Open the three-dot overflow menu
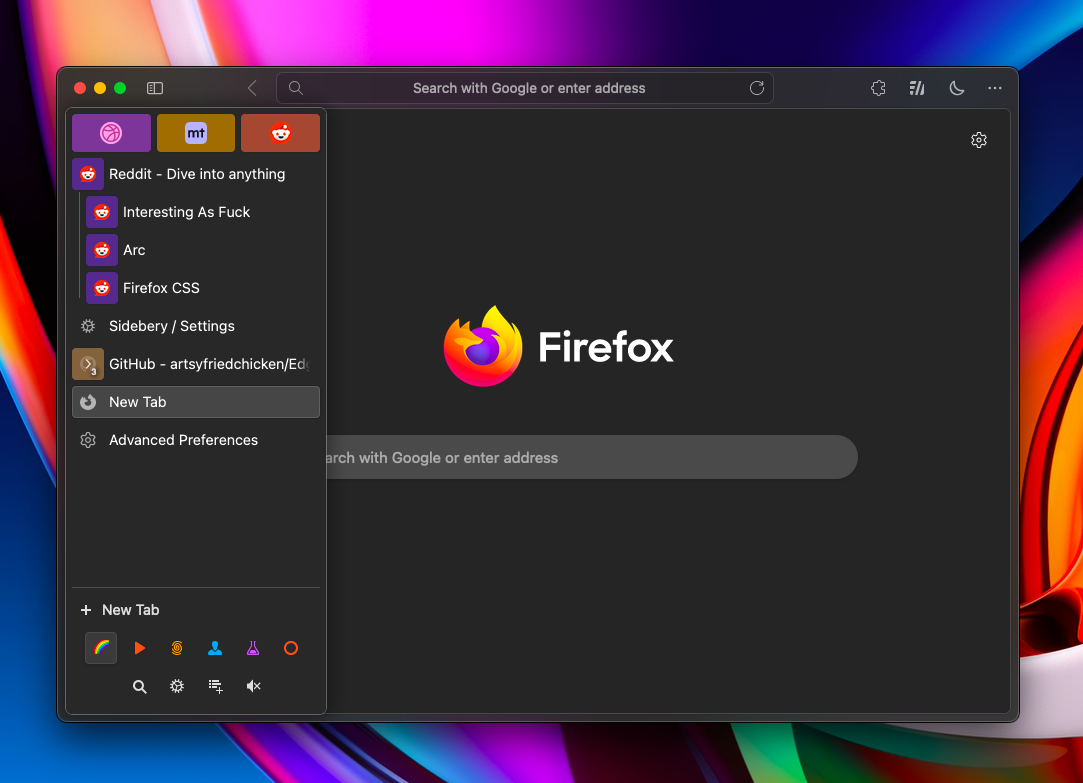This screenshot has width=1083, height=783. click(x=995, y=88)
